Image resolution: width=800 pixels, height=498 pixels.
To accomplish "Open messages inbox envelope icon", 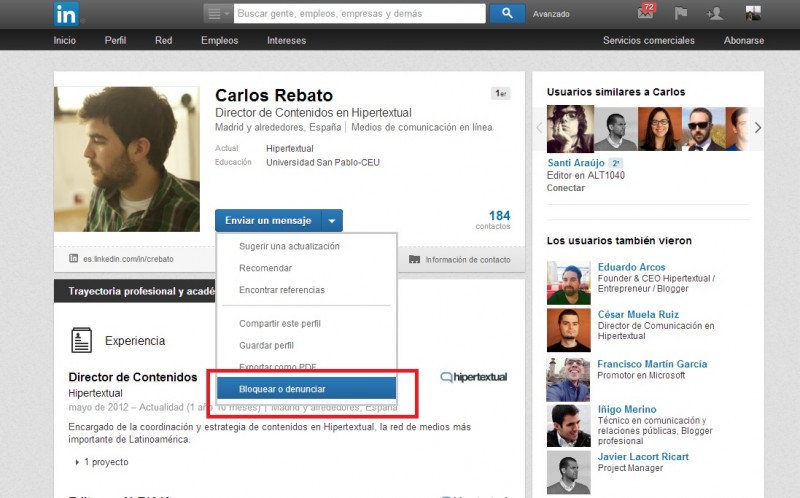I will point(646,12).
